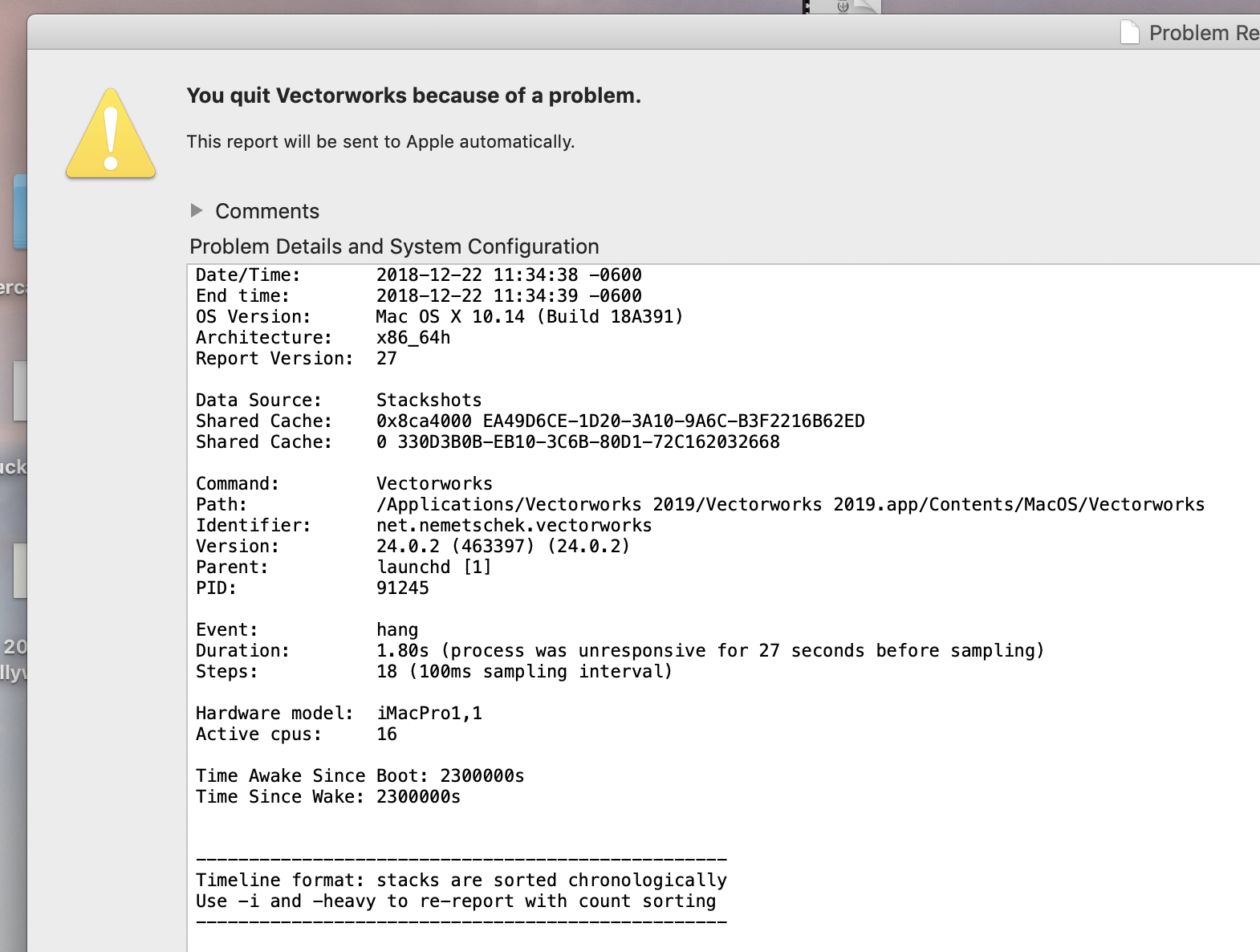Click the 'sent to Apple automatically' message
1260x952 pixels.
pyautogui.click(x=380, y=142)
